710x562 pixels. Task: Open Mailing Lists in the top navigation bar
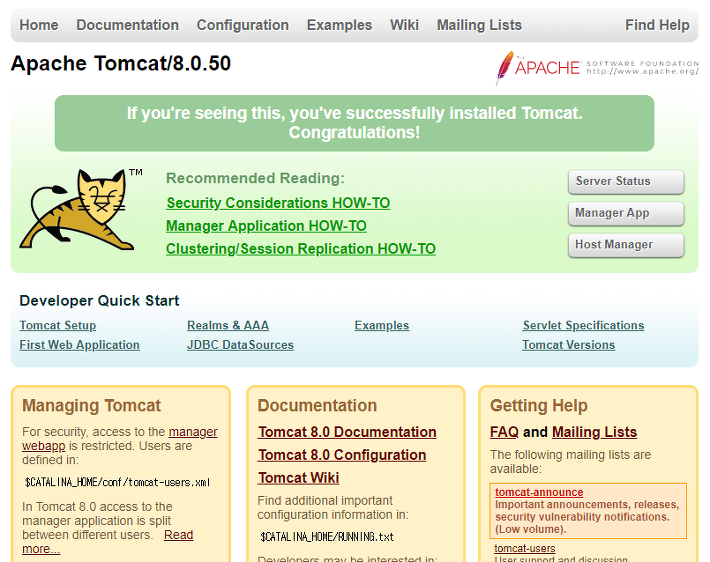[x=479, y=25]
